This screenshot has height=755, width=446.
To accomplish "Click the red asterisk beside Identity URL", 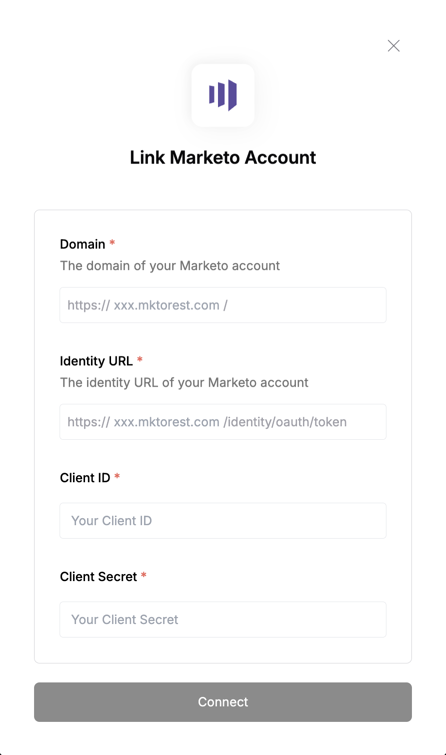I will (140, 359).
